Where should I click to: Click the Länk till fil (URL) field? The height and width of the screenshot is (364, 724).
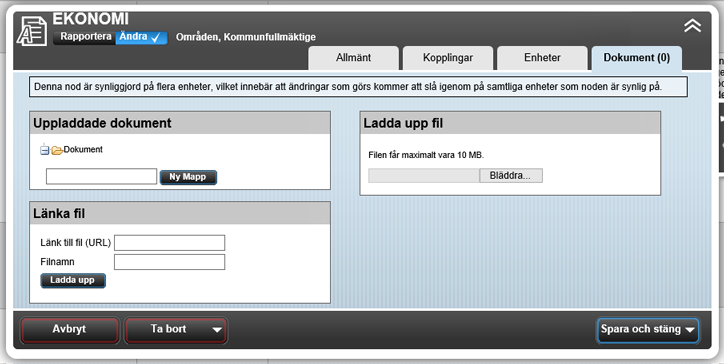(169, 243)
